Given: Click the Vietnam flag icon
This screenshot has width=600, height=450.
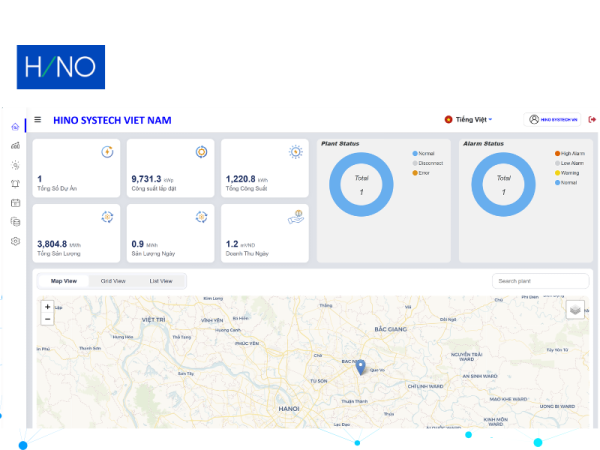Looking at the screenshot, I should point(448,120).
